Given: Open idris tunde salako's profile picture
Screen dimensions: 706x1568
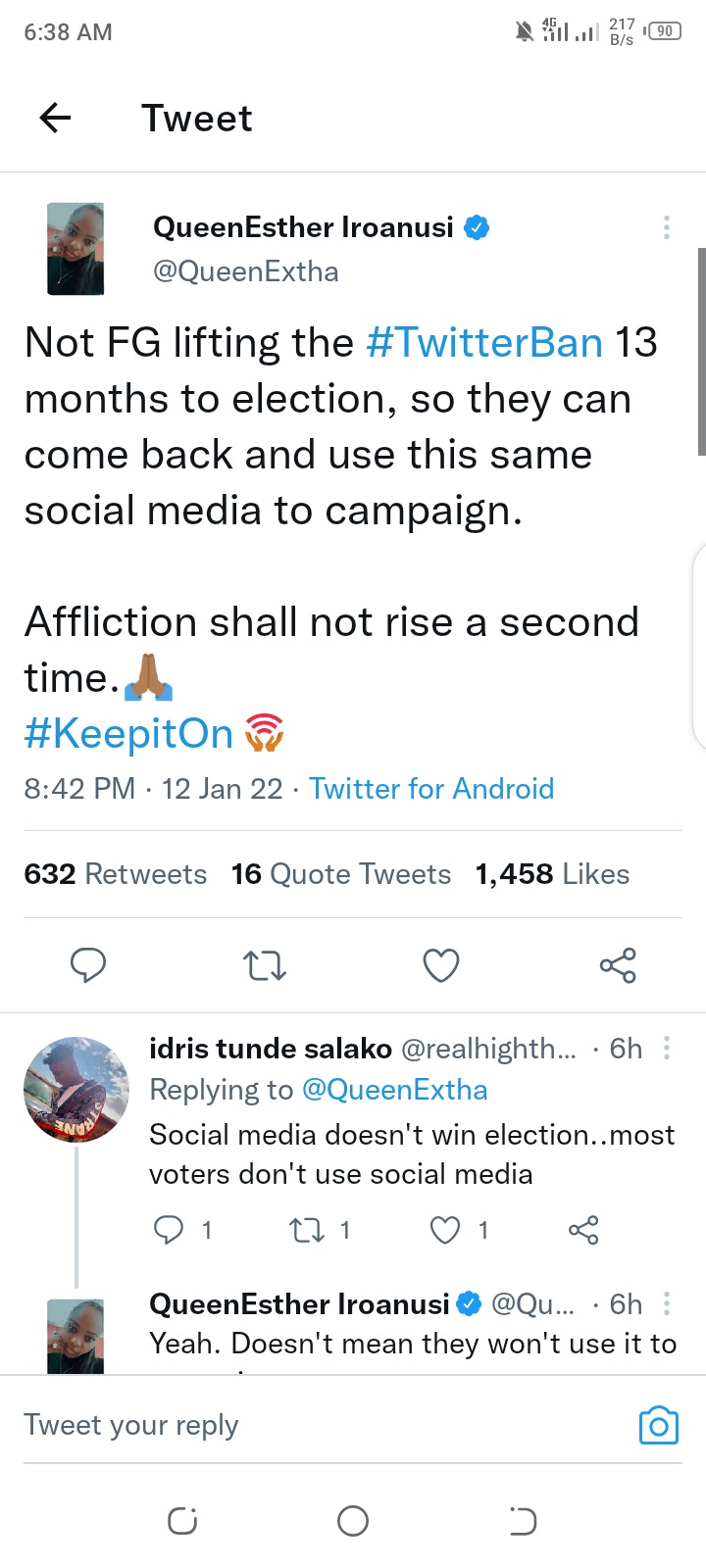Looking at the screenshot, I should (x=76, y=1090).
